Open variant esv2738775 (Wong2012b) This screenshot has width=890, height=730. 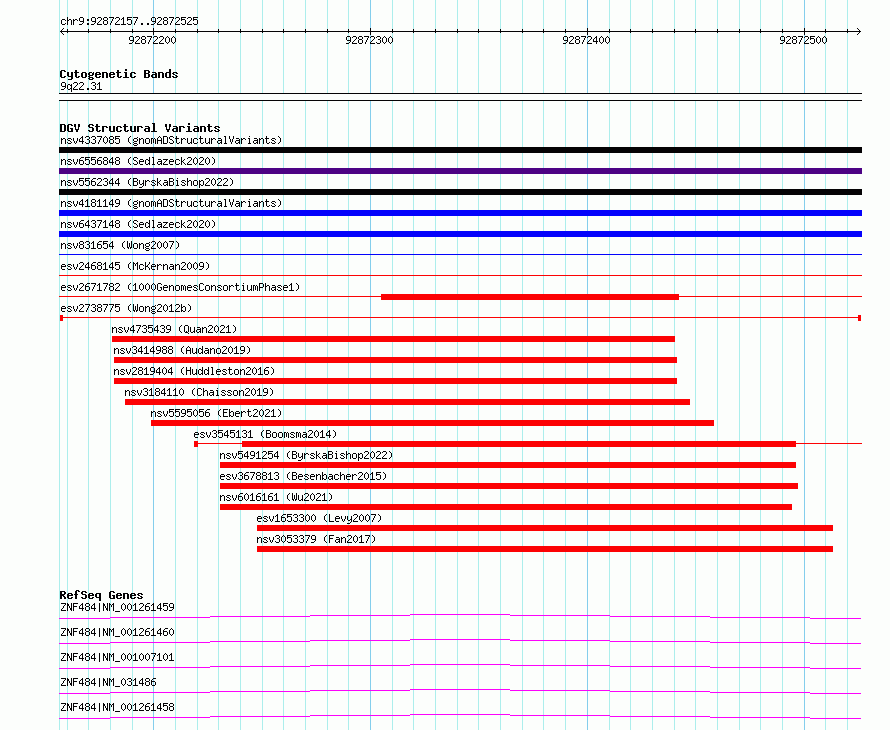pyautogui.click(x=126, y=308)
